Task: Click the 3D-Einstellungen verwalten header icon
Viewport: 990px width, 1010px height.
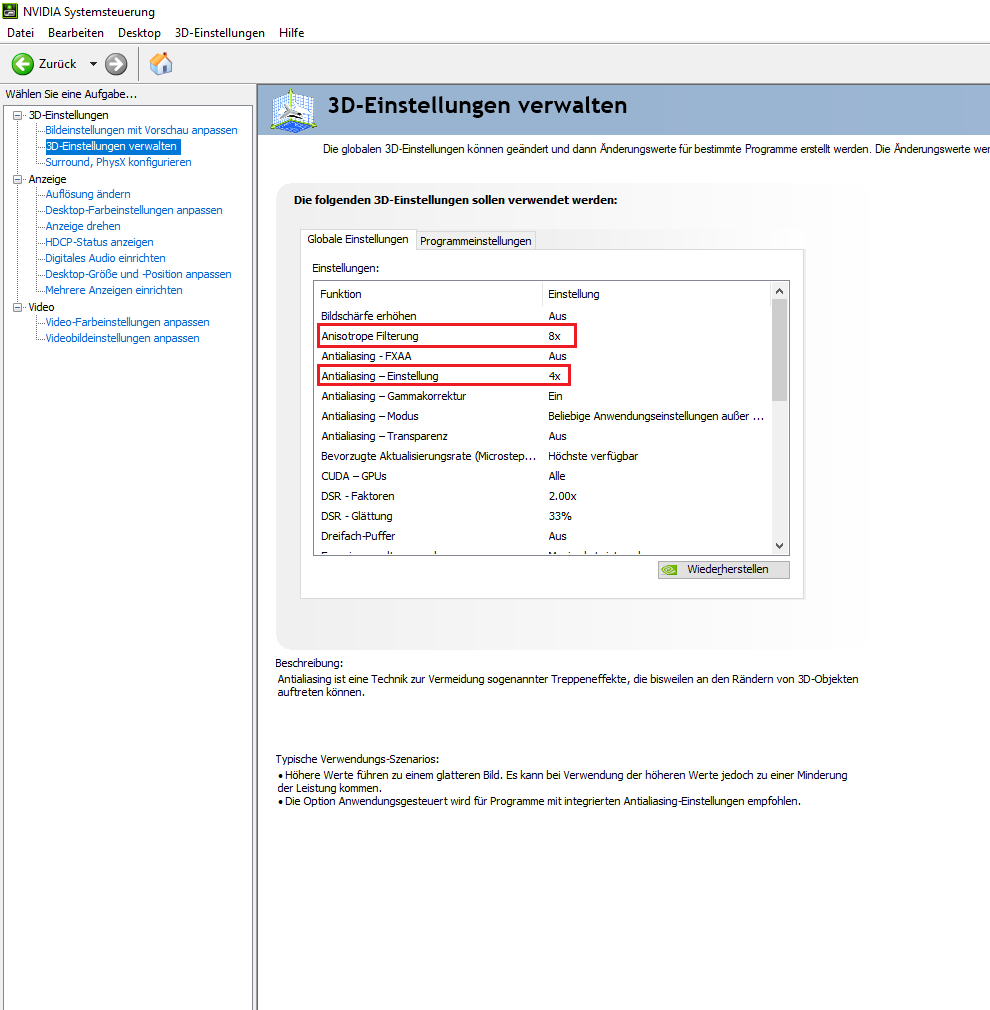Action: coord(294,111)
